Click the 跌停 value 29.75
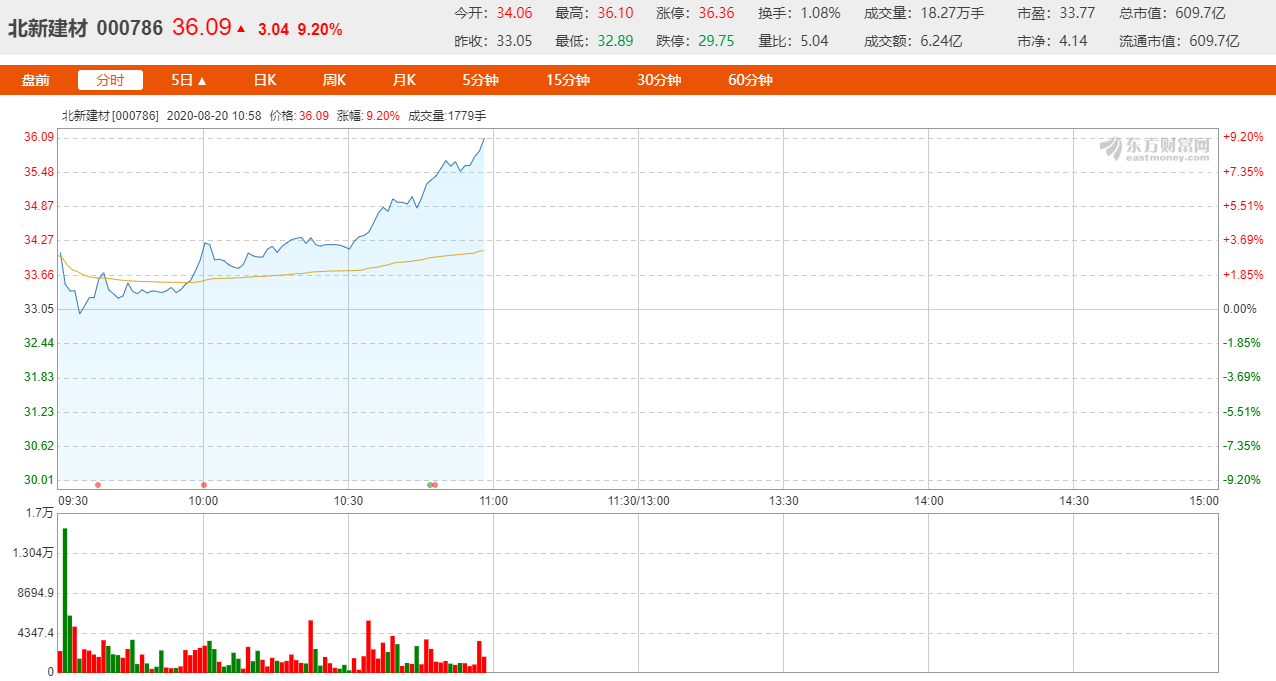The width and height of the screenshot is (1276, 681). [x=716, y=41]
